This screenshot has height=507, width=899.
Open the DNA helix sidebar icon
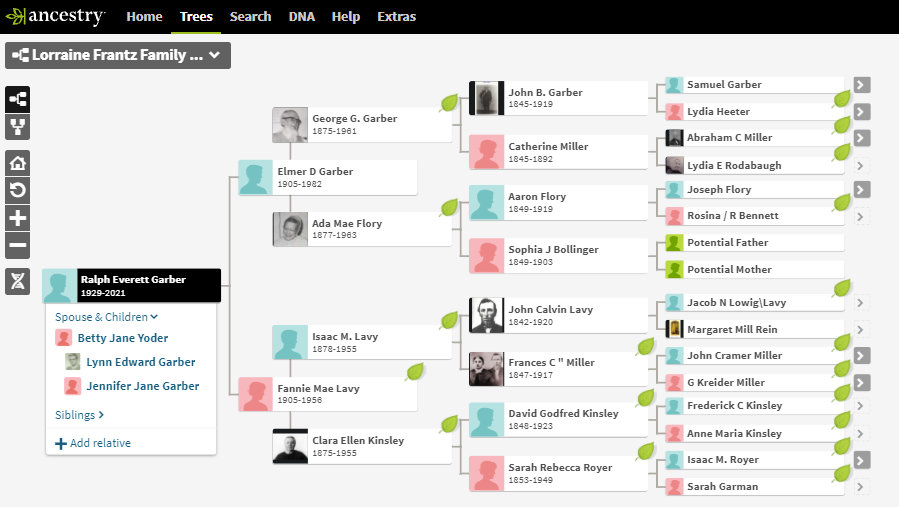(x=18, y=281)
